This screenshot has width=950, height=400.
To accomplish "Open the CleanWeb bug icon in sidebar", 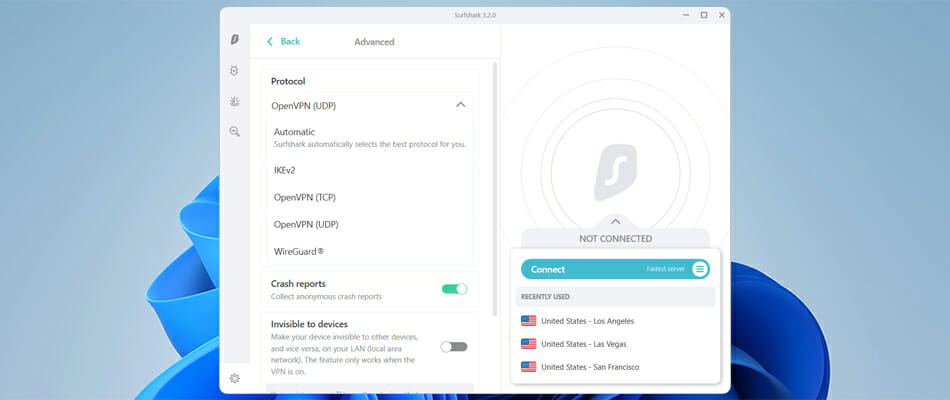I will (x=234, y=70).
